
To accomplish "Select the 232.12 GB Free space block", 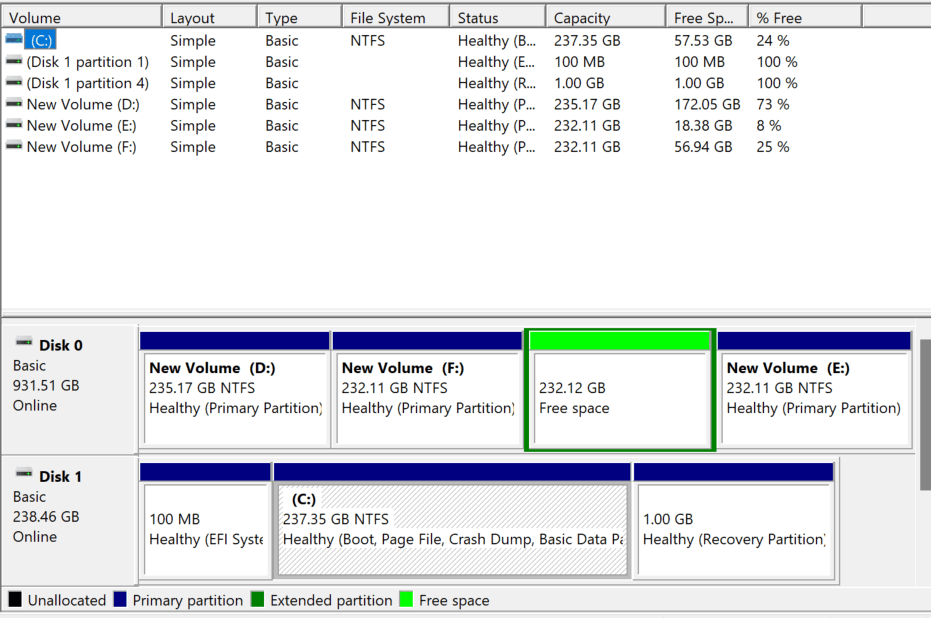I will 620,389.
